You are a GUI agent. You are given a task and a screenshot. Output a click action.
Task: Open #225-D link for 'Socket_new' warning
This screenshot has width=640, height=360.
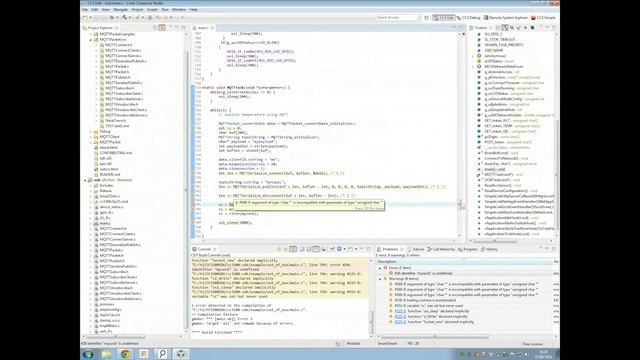coord(400,322)
